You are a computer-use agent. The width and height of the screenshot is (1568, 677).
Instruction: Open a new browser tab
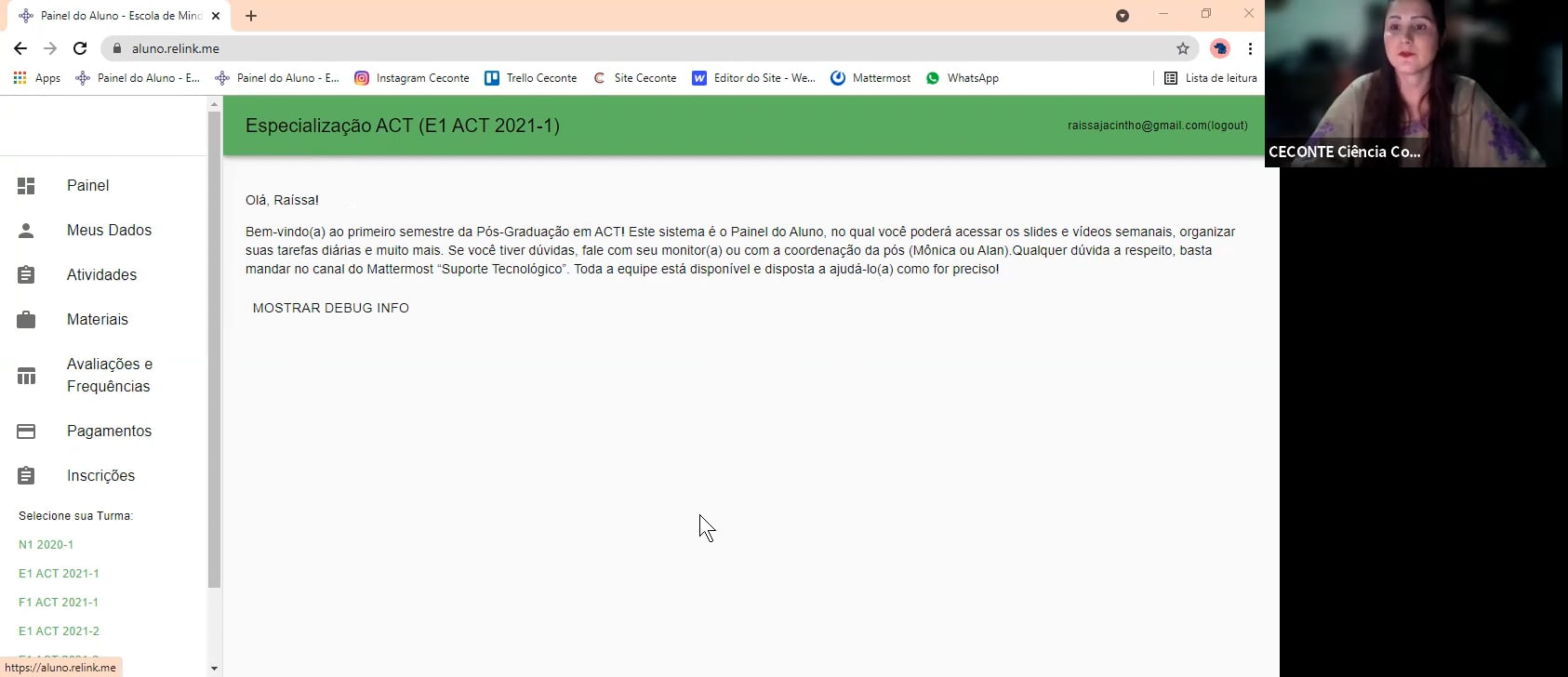click(x=251, y=16)
